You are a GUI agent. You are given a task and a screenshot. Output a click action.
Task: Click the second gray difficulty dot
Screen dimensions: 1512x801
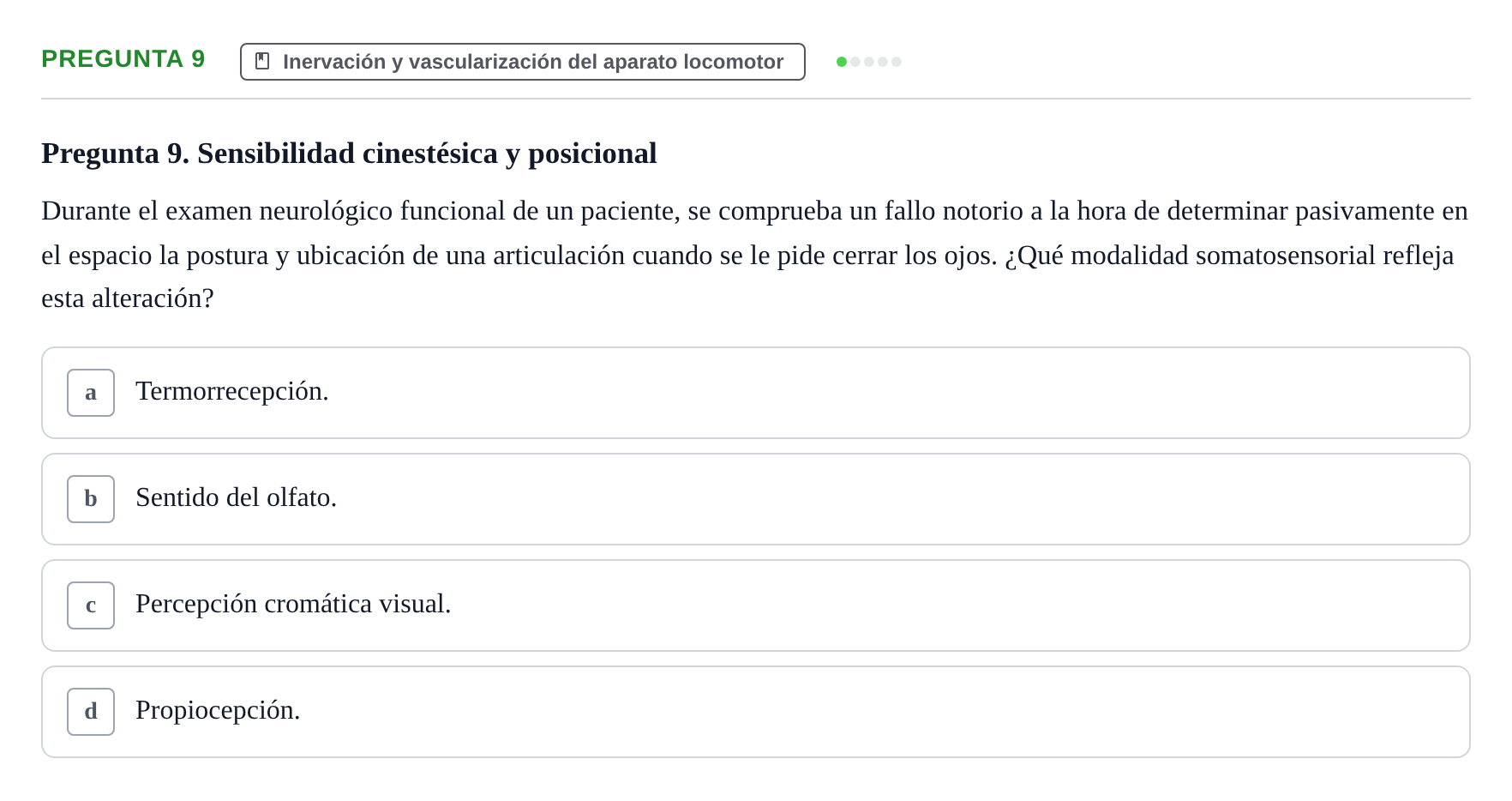(x=869, y=62)
